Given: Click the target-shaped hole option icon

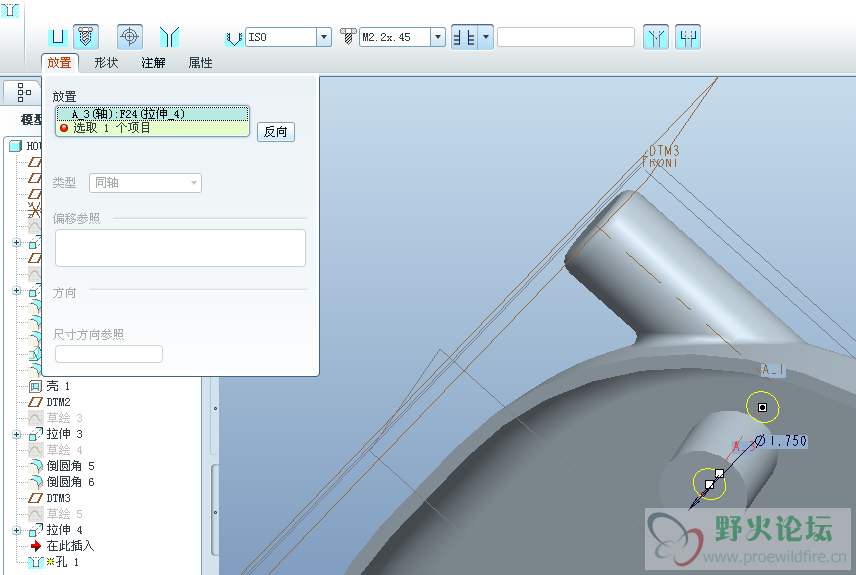Looking at the screenshot, I should click(129, 37).
